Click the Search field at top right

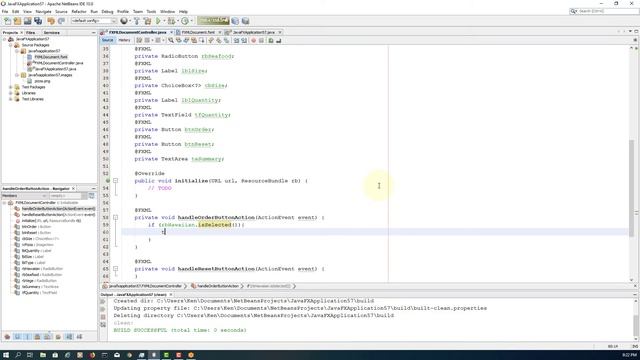[604, 11]
